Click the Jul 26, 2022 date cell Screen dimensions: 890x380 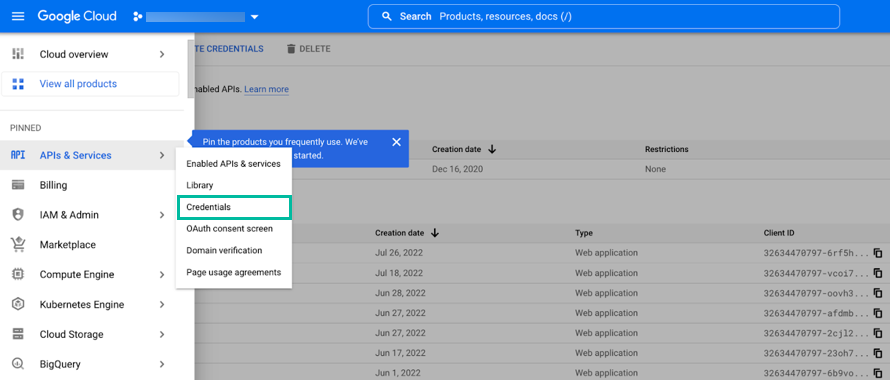399,253
